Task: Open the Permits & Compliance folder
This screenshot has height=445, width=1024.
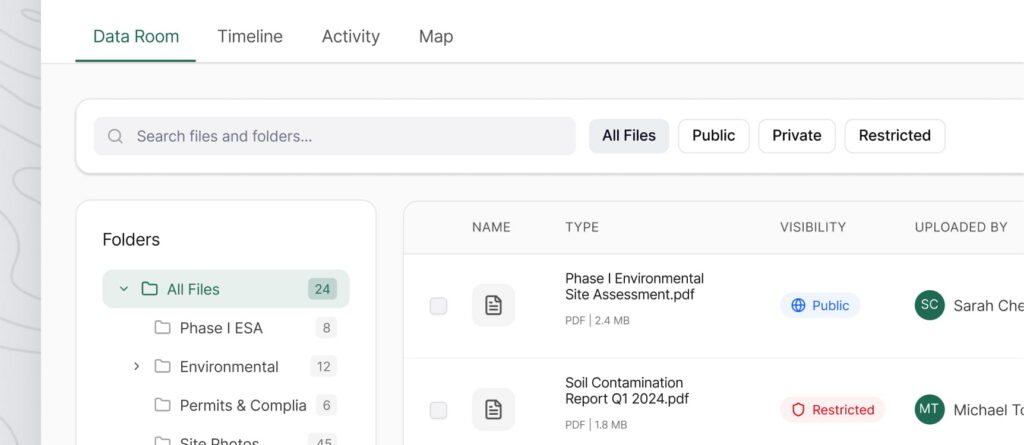Action: coord(242,405)
